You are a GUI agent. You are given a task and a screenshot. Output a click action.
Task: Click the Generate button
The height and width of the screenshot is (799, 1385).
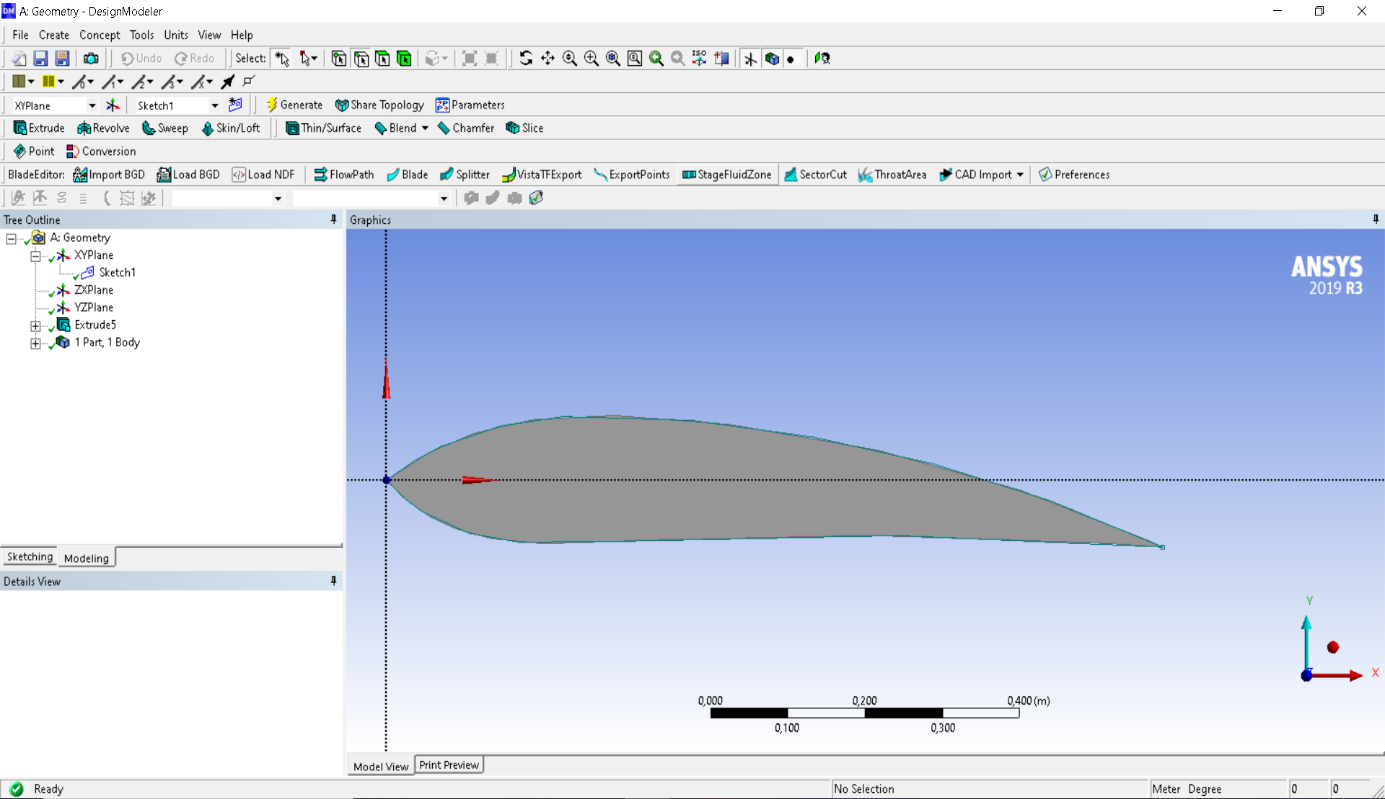coord(294,105)
